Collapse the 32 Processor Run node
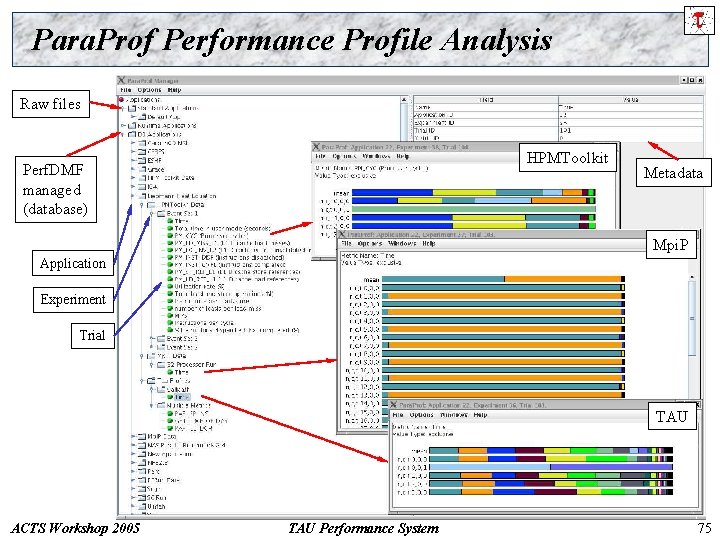Screen dimensions: 720x540 click(x=152, y=365)
